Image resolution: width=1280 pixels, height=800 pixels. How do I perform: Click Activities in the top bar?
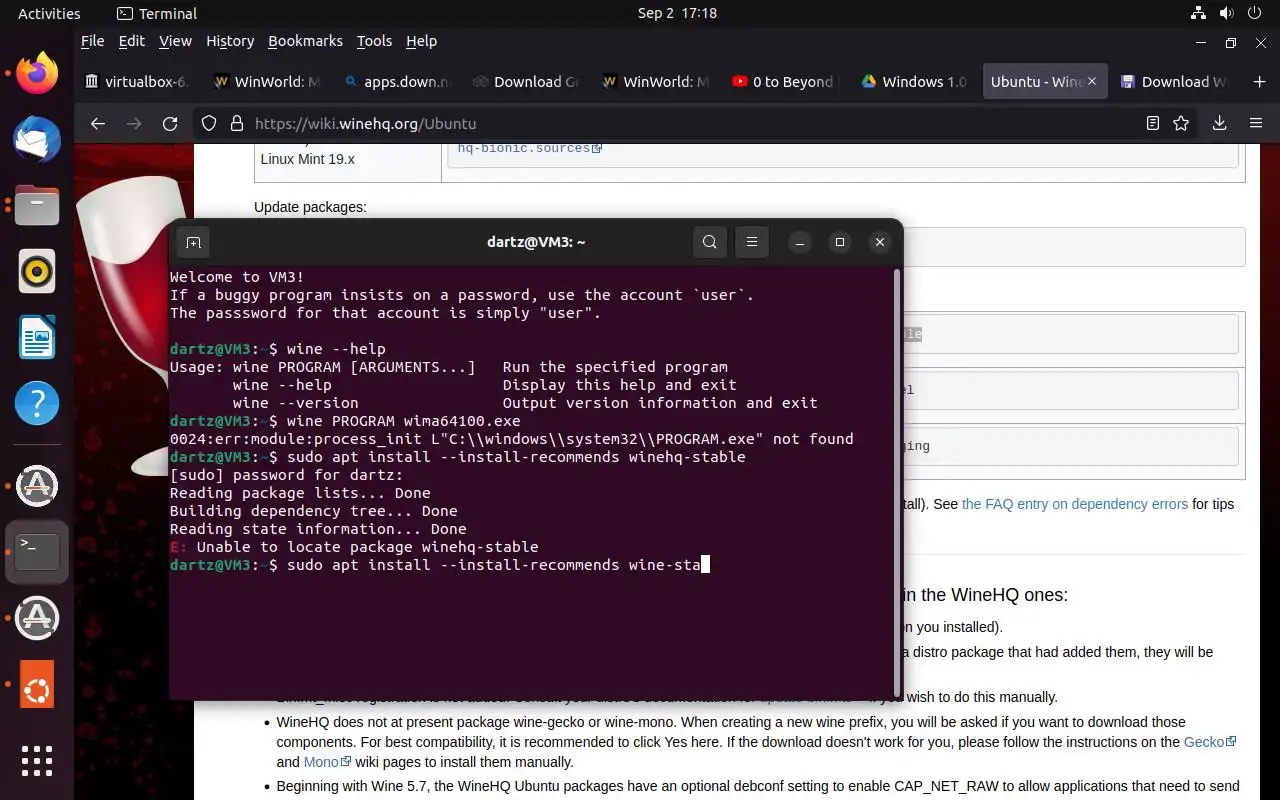[49, 13]
